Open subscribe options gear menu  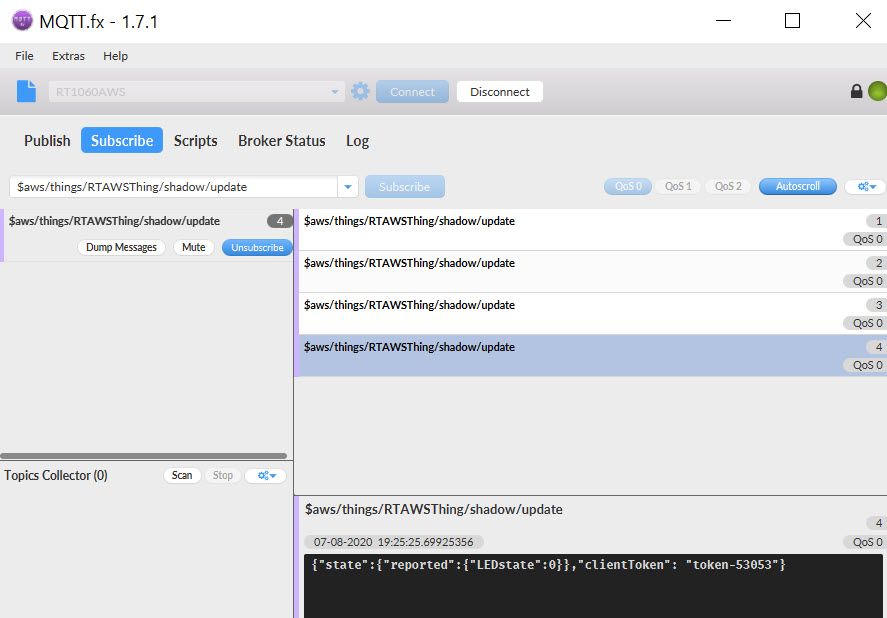(866, 187)
